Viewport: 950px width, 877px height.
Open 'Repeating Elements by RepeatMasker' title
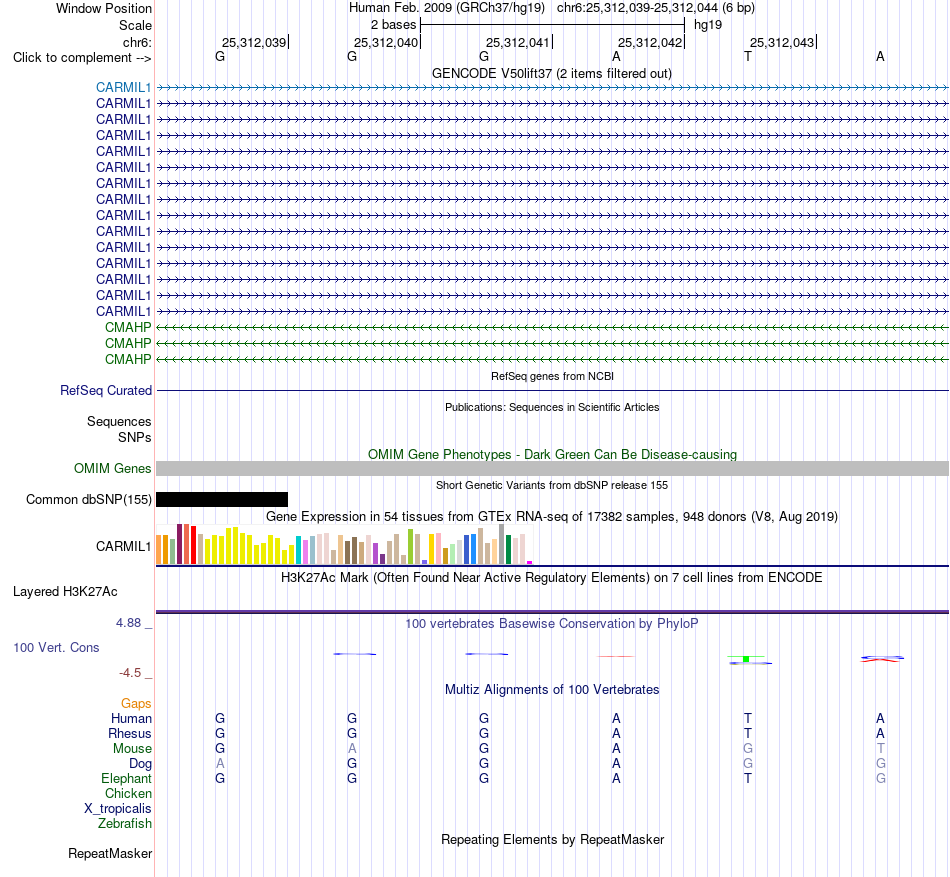pos(553,839)
